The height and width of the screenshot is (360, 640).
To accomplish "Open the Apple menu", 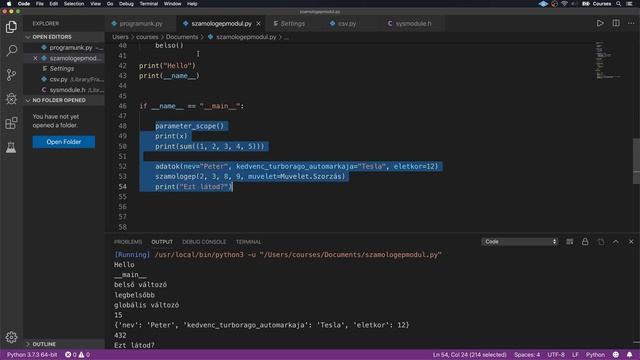I will (9, 4).
